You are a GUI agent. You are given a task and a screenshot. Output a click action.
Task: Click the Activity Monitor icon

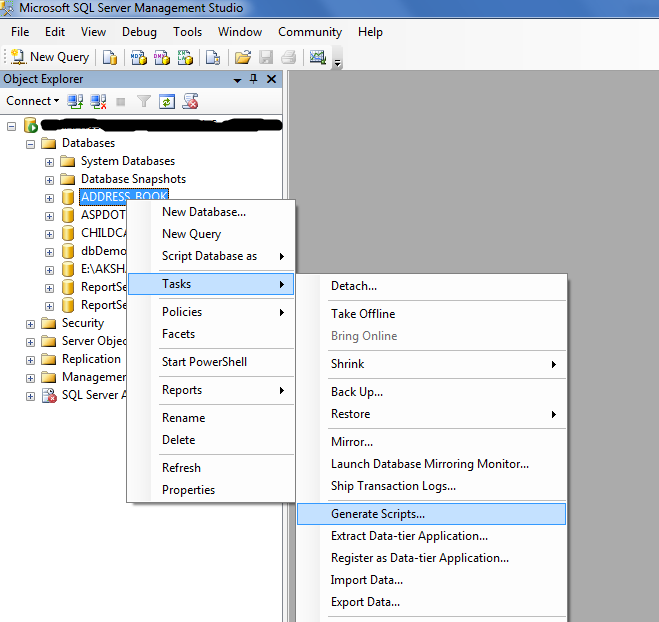(x=318, y=57)
